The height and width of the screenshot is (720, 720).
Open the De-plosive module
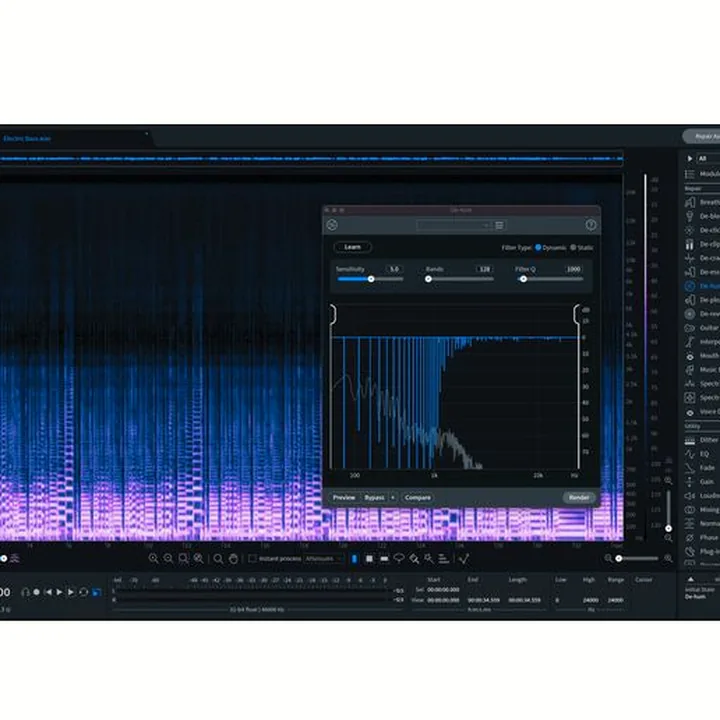(x=702, y=300)
